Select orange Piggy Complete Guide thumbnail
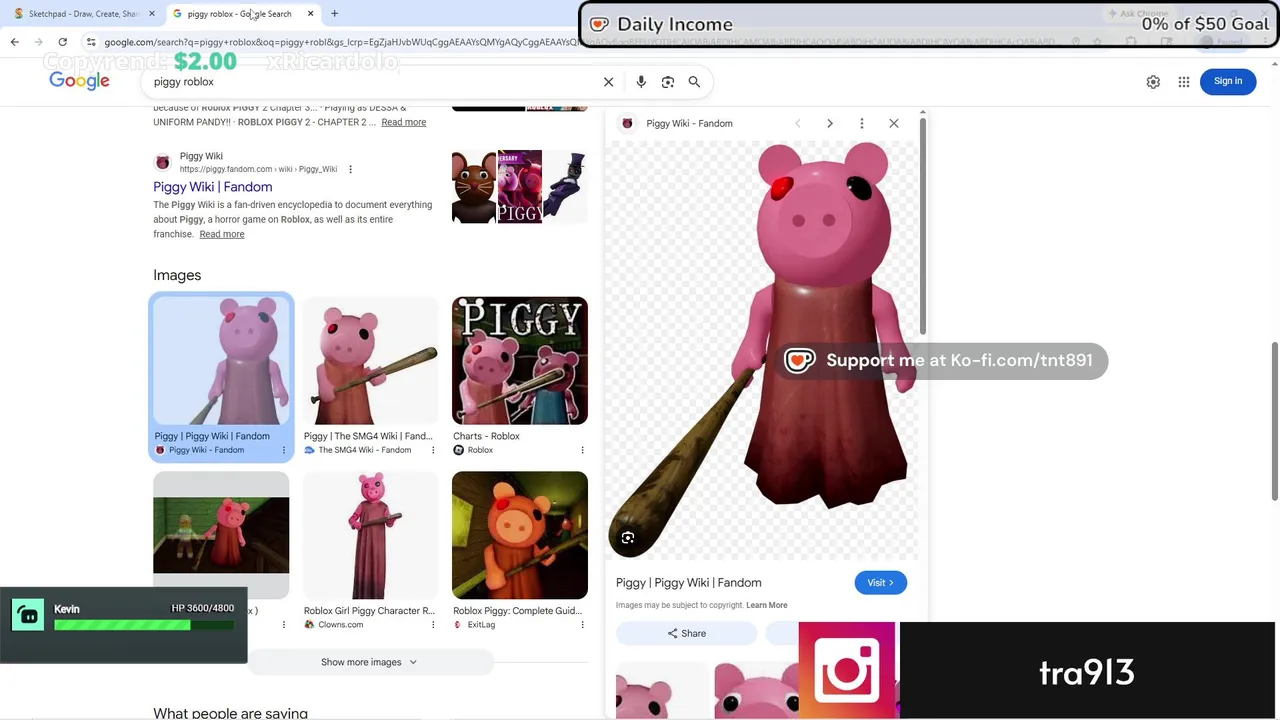Screen dimensions: 1280x720 (520, 535)
